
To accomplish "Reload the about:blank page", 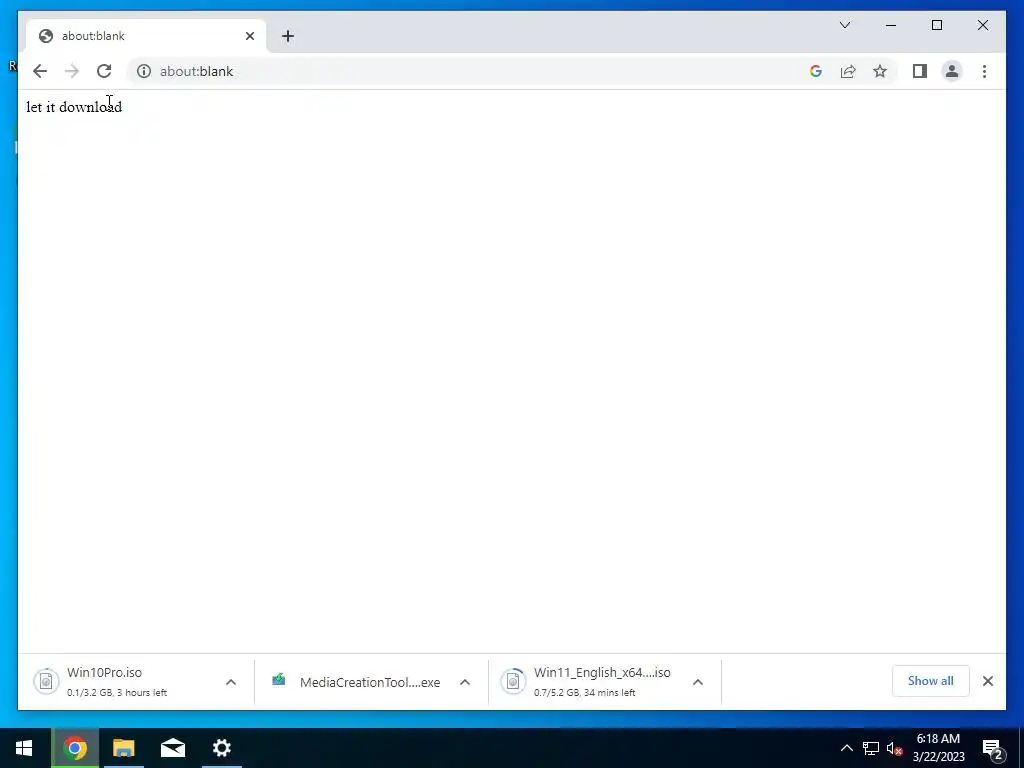I will pos(104,71).
